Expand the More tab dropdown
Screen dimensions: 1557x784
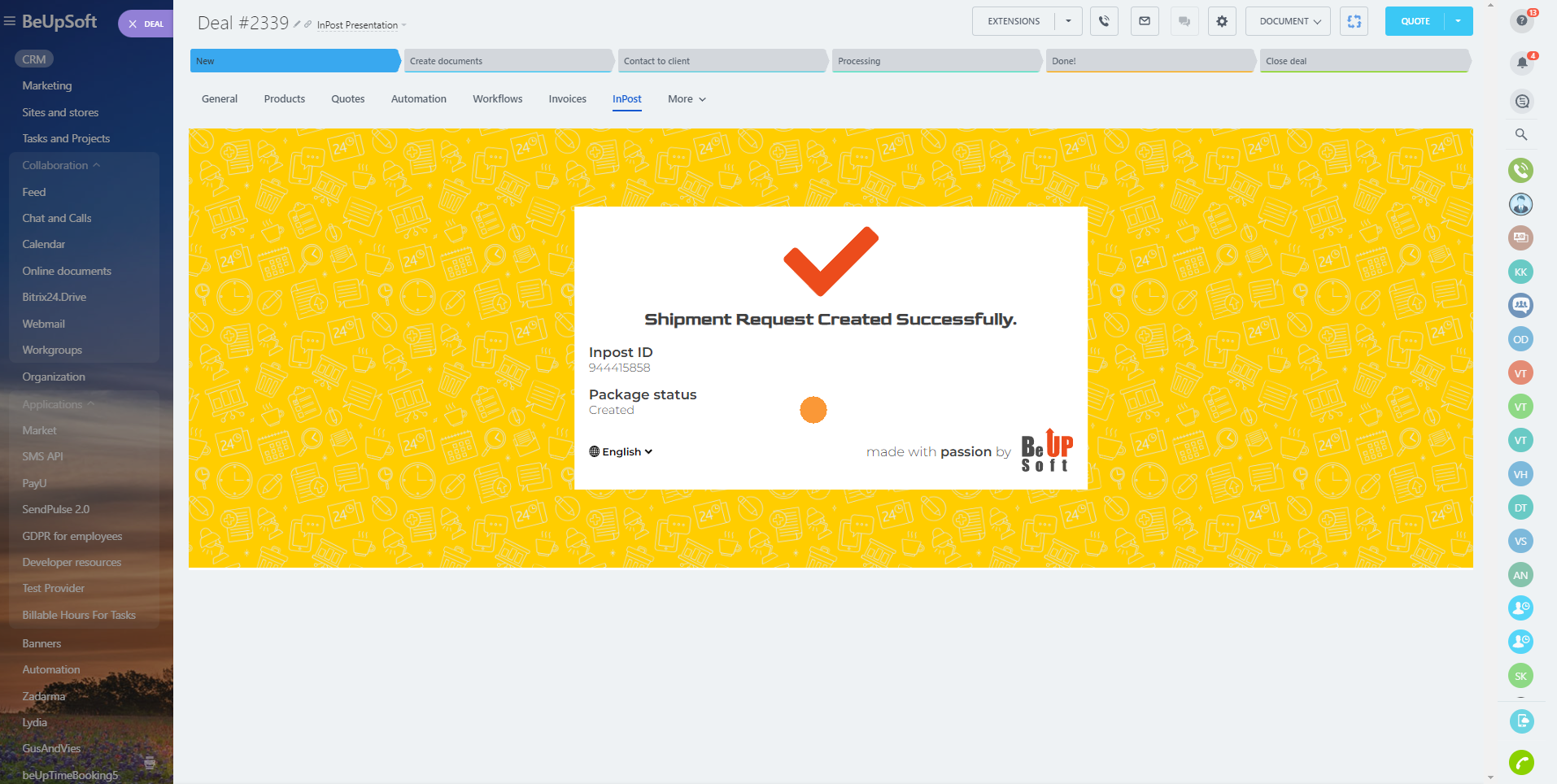(x=687, y=99)
